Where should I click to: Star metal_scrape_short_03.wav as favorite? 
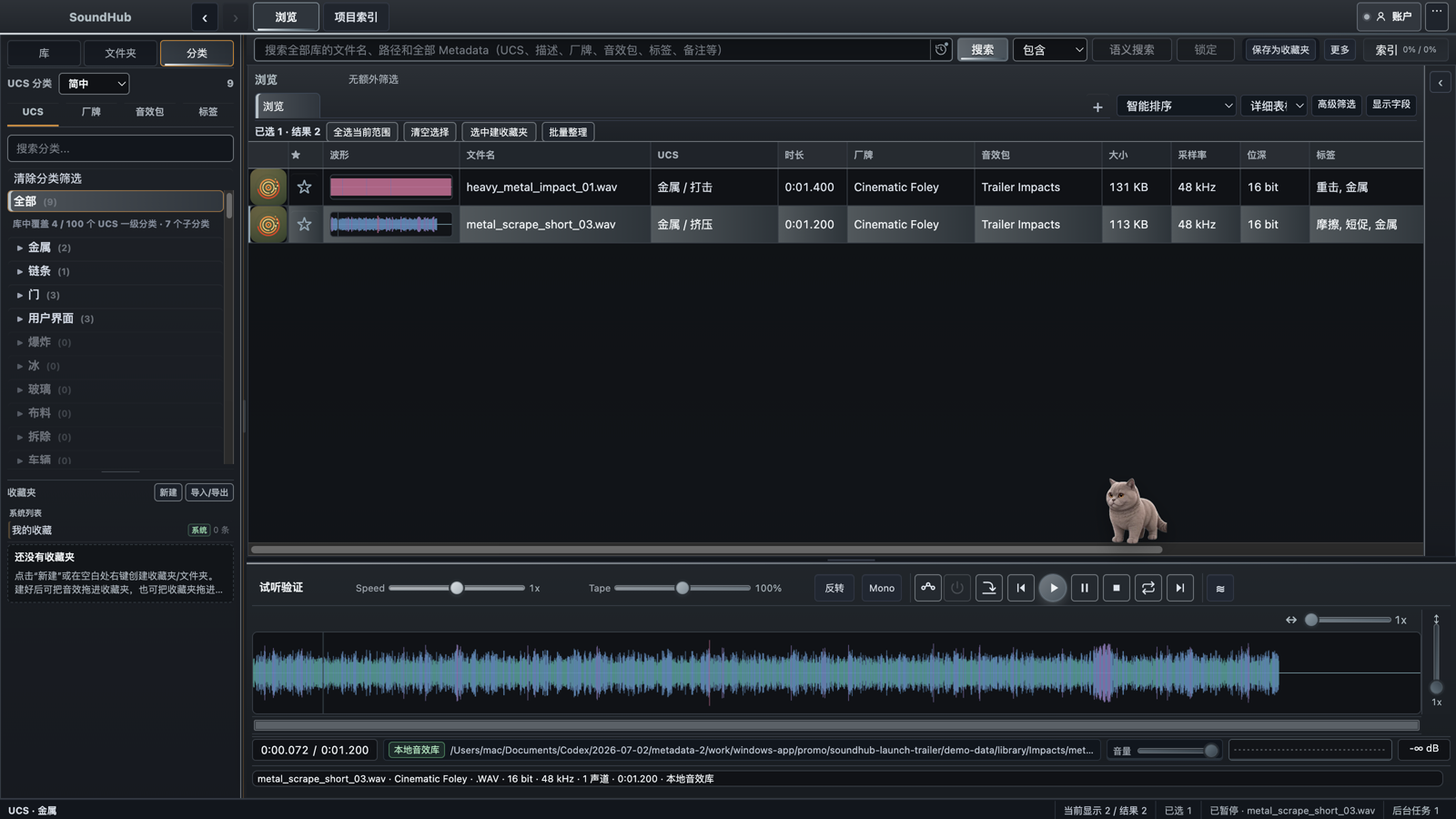point(305,224)
